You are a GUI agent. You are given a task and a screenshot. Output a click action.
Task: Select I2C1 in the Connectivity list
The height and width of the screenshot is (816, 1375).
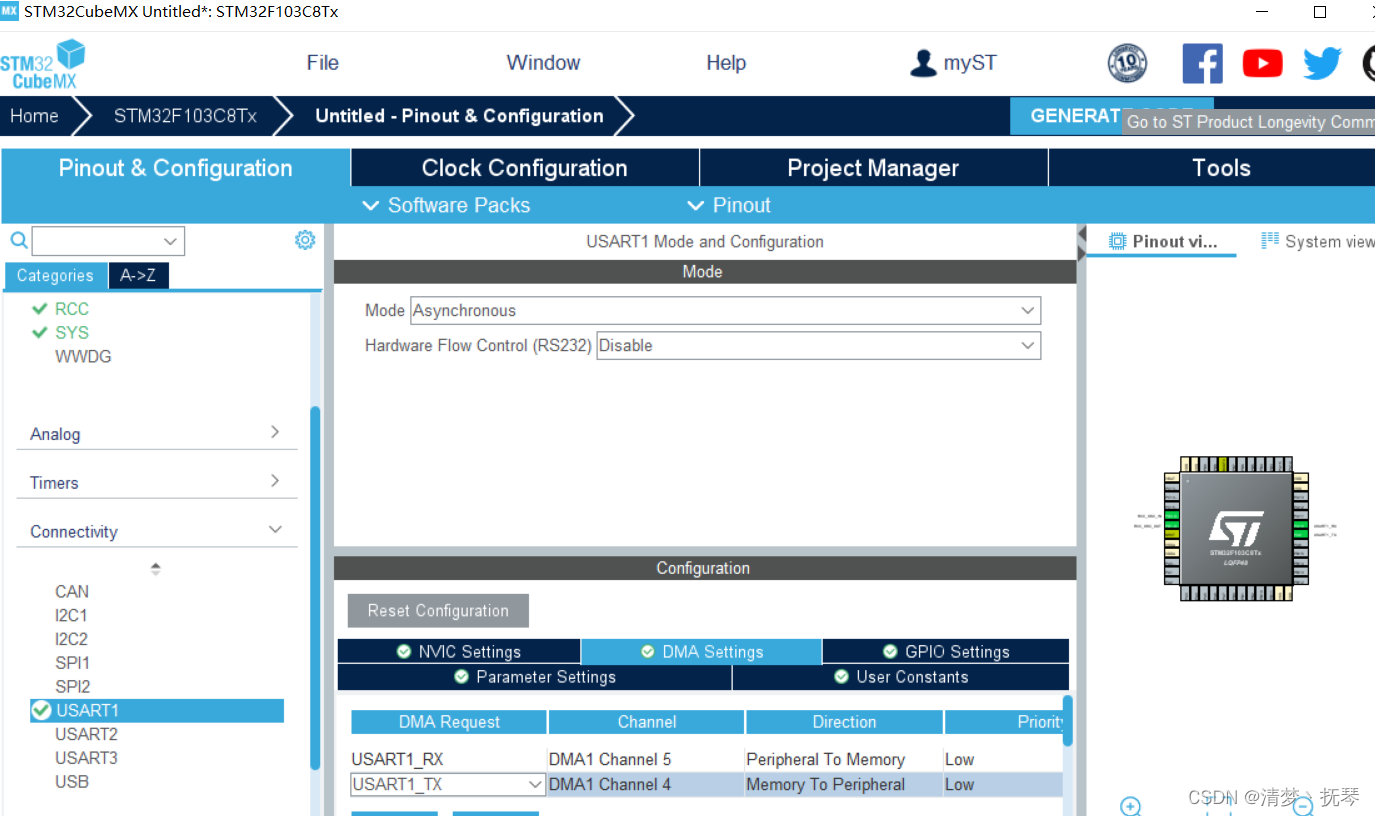[71, 616]
